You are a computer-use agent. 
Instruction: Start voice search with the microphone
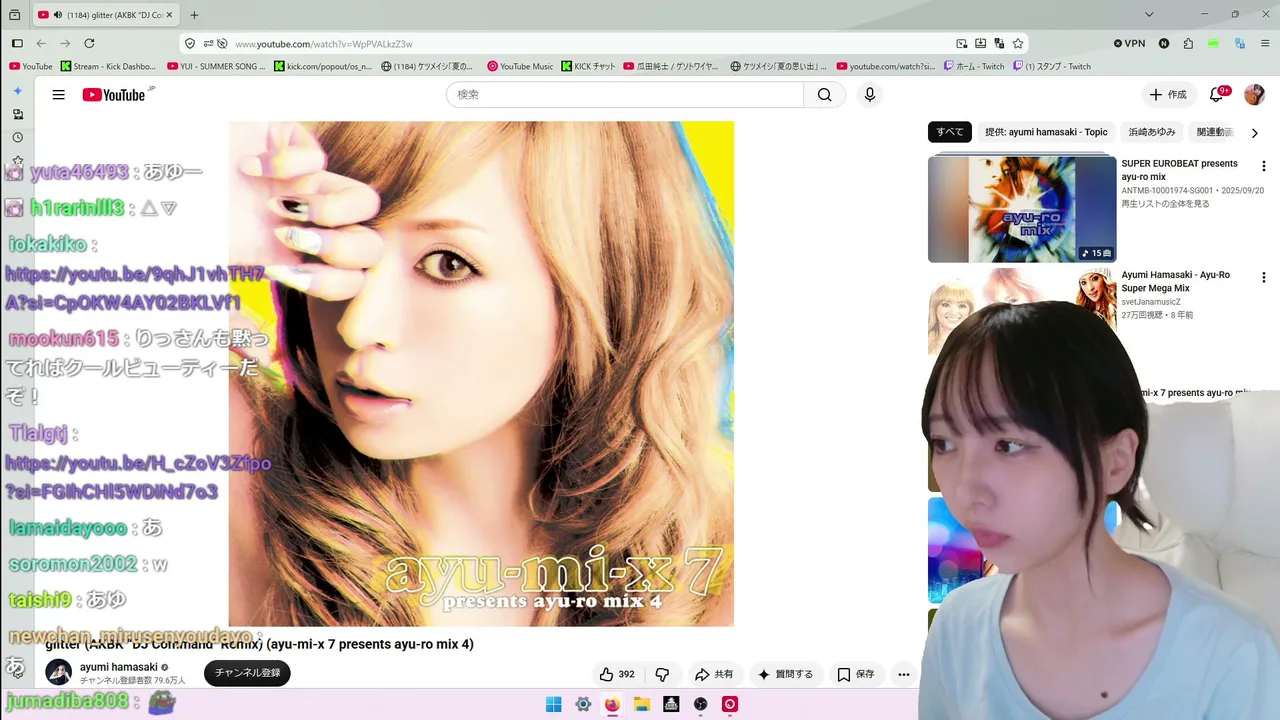pos(870,95)
